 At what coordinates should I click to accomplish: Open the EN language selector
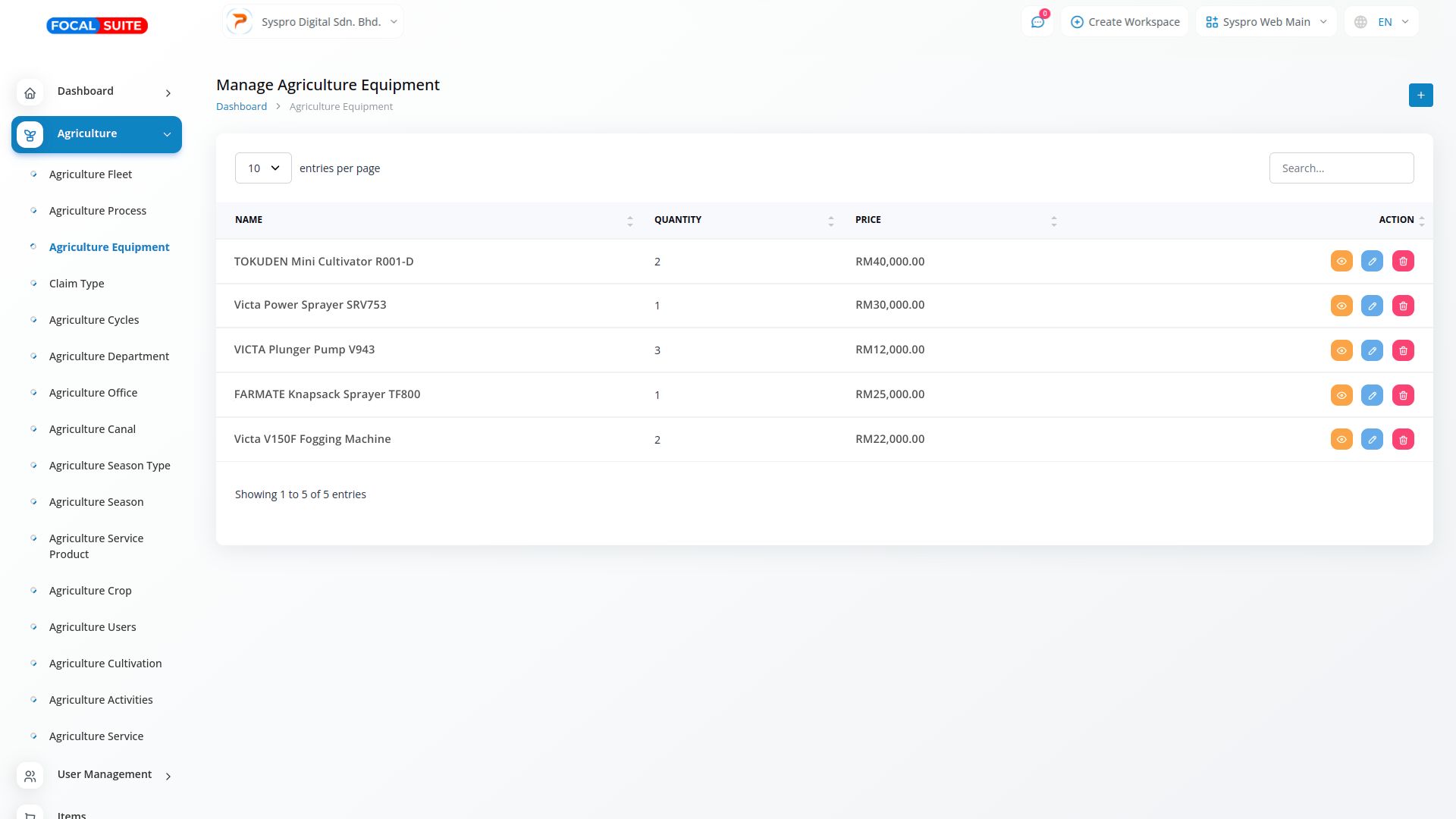(1381, 22)
